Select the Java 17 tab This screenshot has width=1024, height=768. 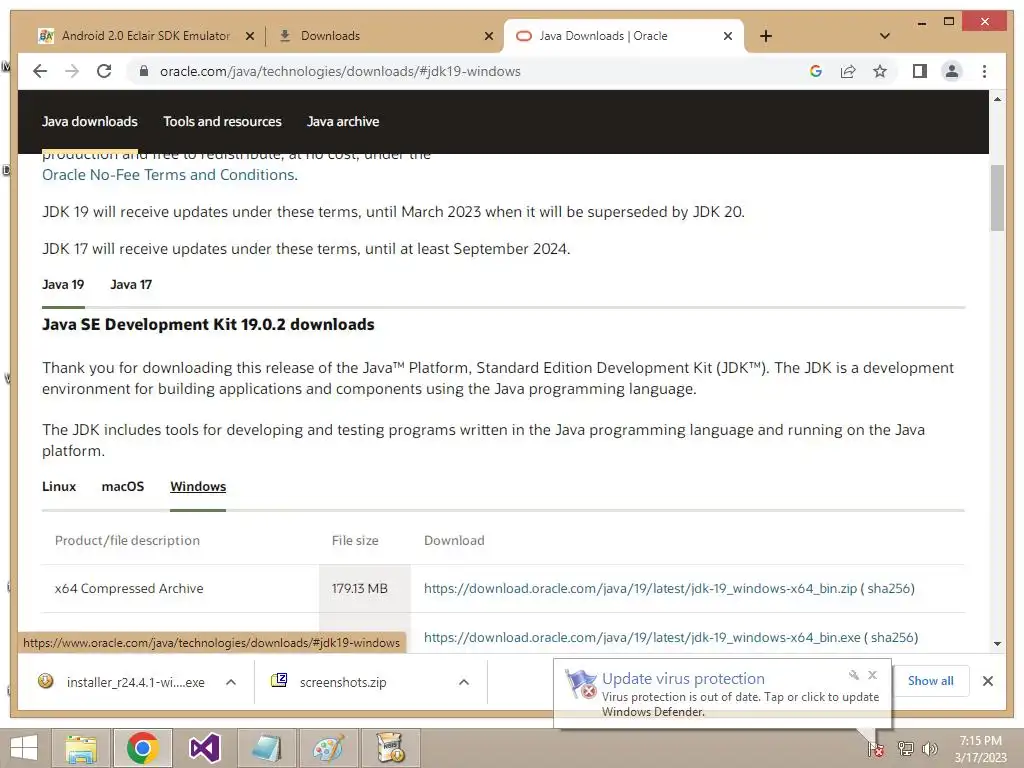[x=131, y=285]
